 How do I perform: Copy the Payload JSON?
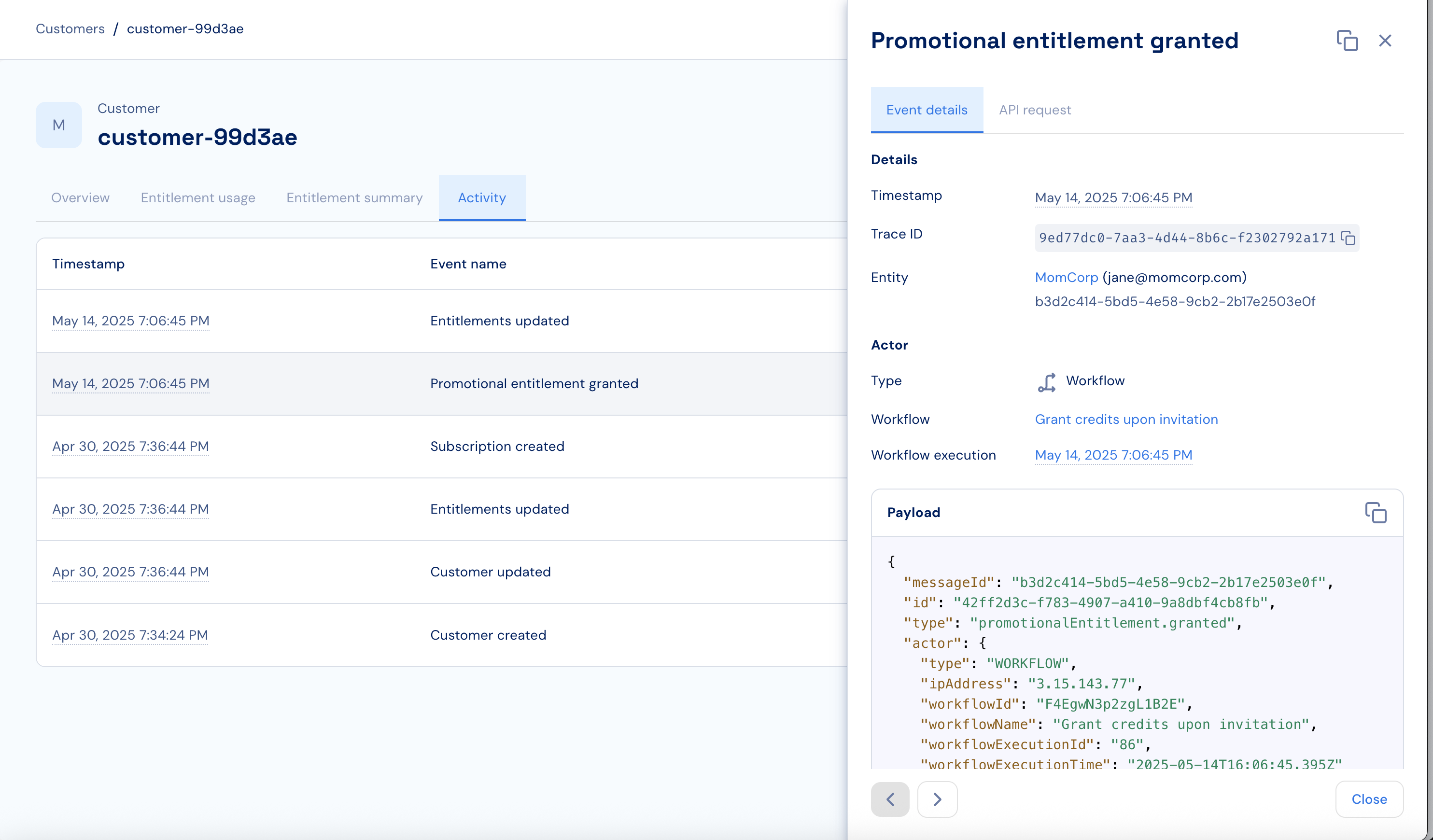point(1375,512)
